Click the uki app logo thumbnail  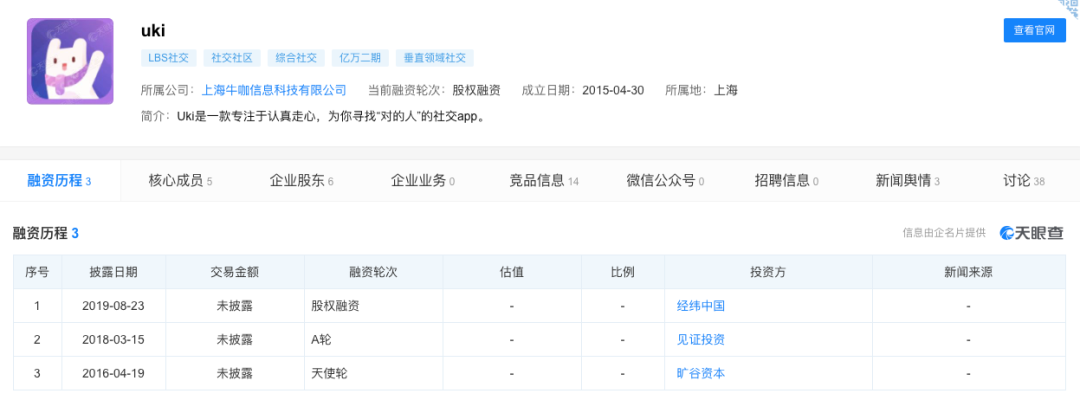[70, 61]
